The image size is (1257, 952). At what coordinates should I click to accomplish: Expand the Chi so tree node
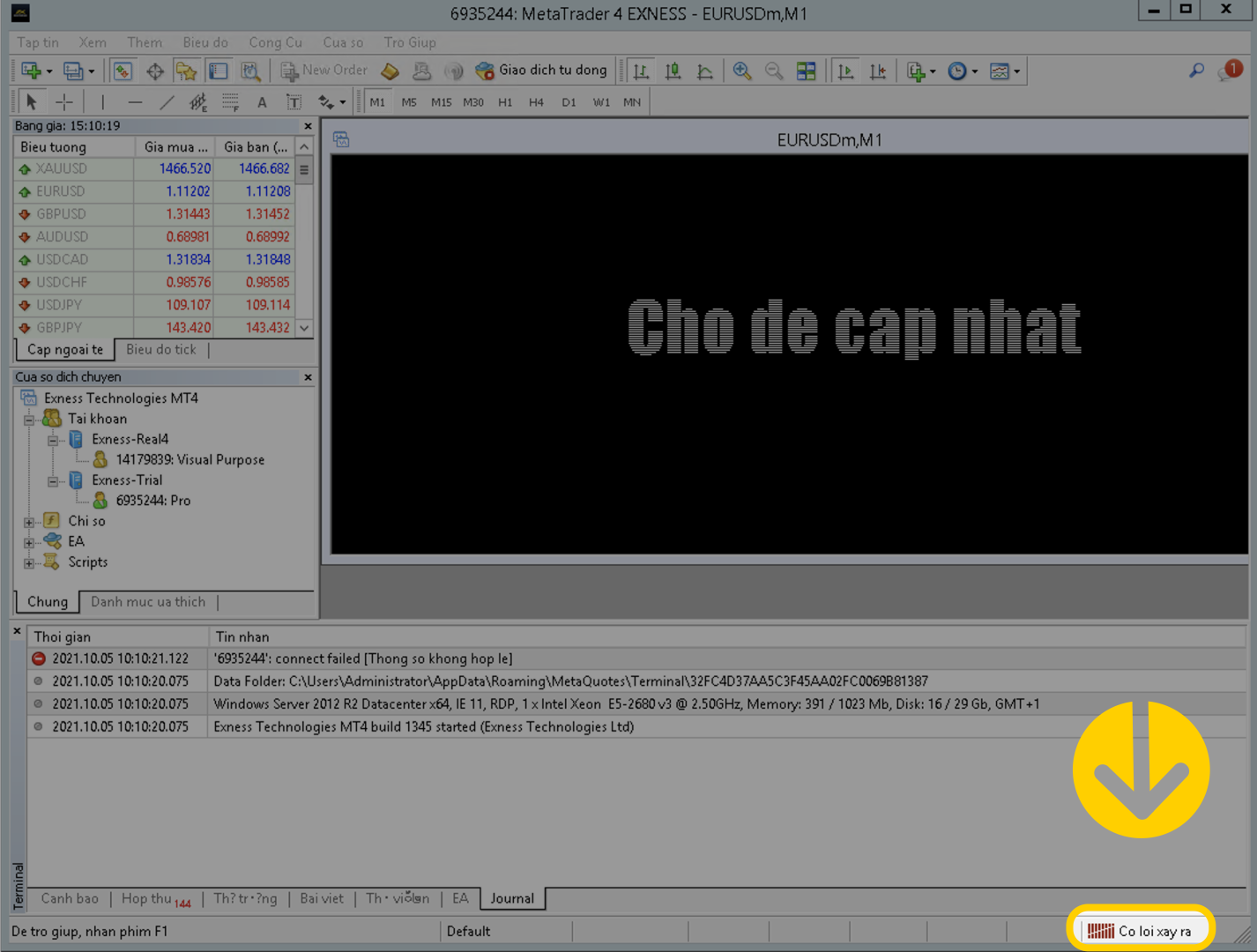(x=29, y=522)
